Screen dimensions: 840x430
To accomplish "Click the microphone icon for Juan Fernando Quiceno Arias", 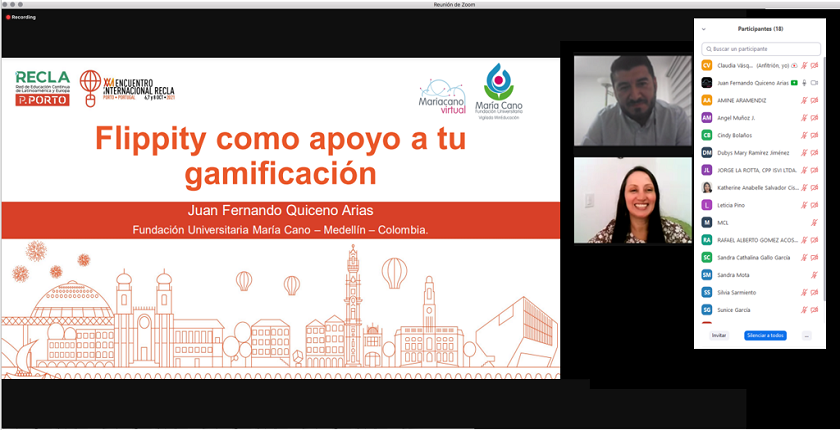I will pos(804,83).
